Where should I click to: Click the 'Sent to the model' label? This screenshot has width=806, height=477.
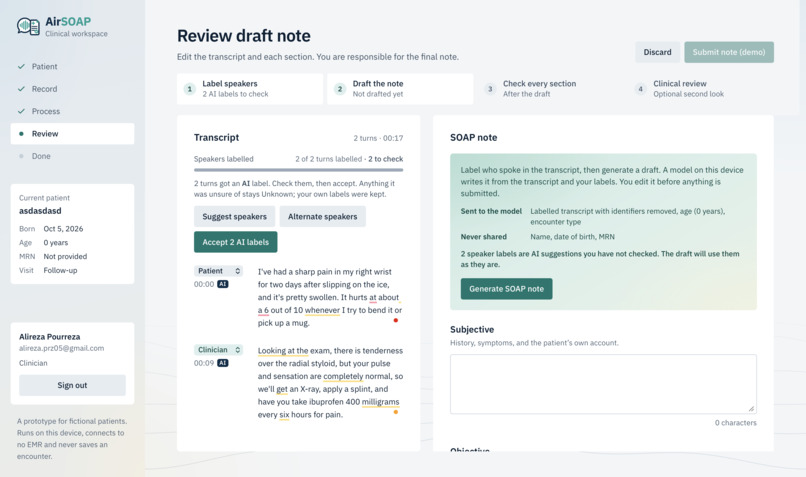(x=491, y=211)
